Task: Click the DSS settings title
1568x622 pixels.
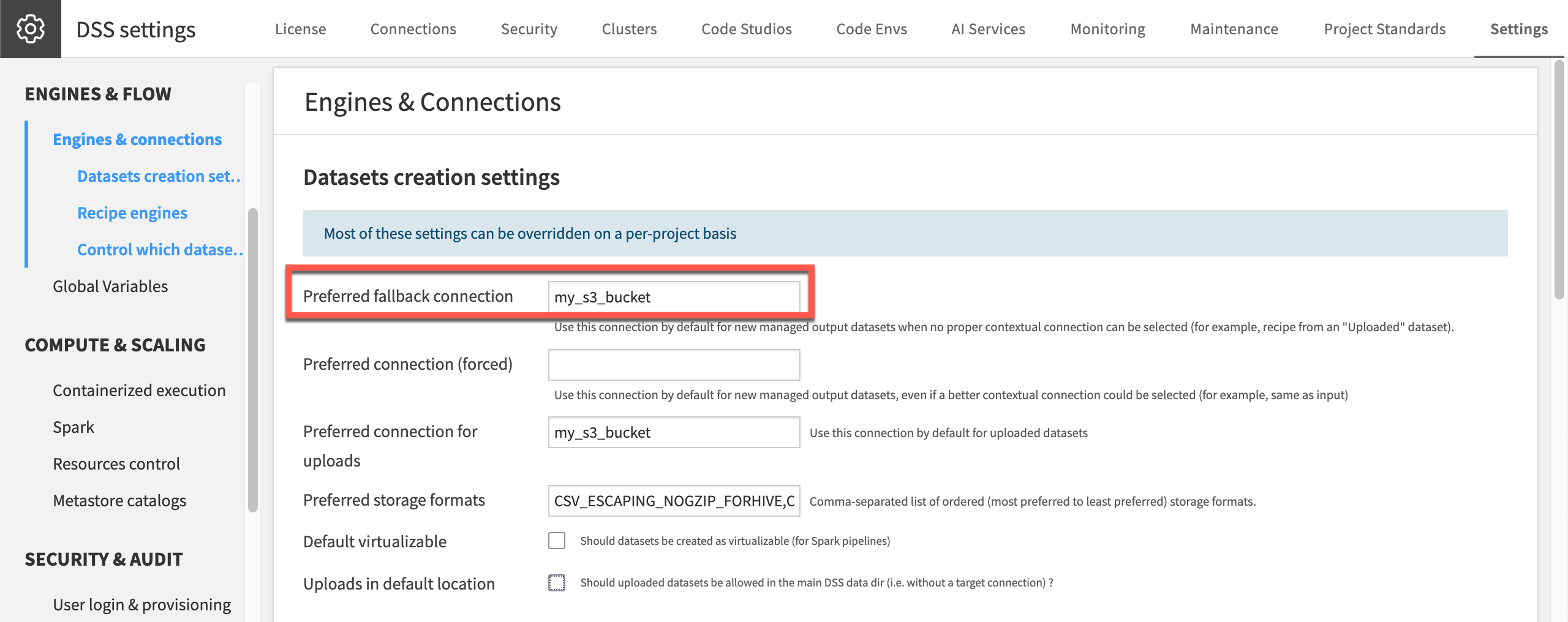Action: [136, 29]
